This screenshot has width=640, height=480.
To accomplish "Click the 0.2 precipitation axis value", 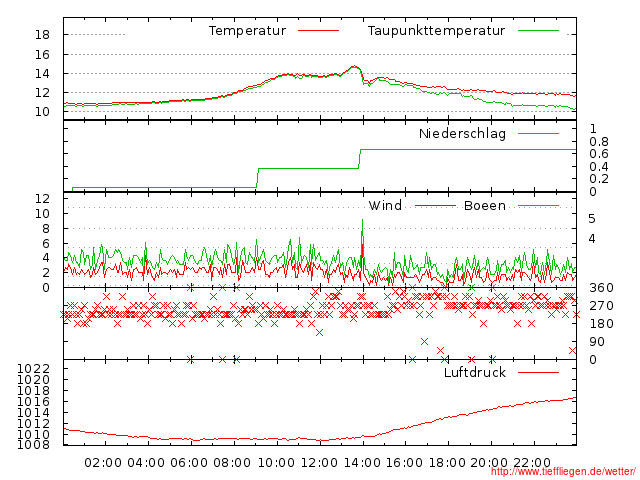I will click(x=599, y=179).
